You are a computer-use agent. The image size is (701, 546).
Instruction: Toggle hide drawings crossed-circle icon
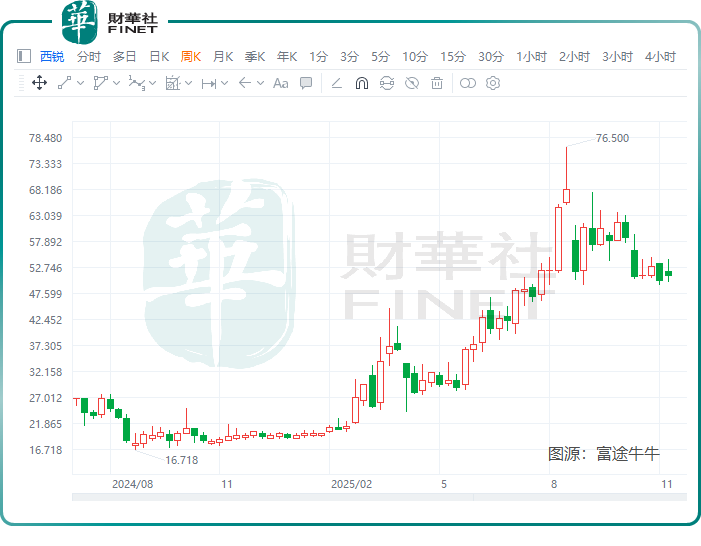pos(411,83)
